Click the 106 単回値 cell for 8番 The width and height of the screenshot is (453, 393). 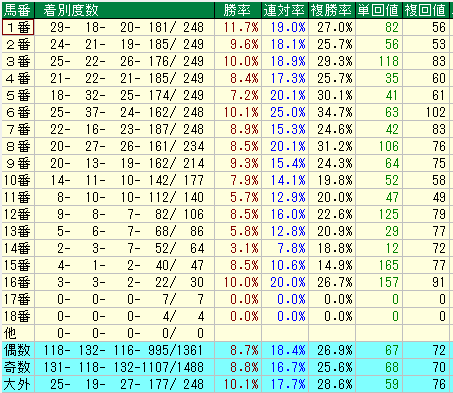pos(379,146)
